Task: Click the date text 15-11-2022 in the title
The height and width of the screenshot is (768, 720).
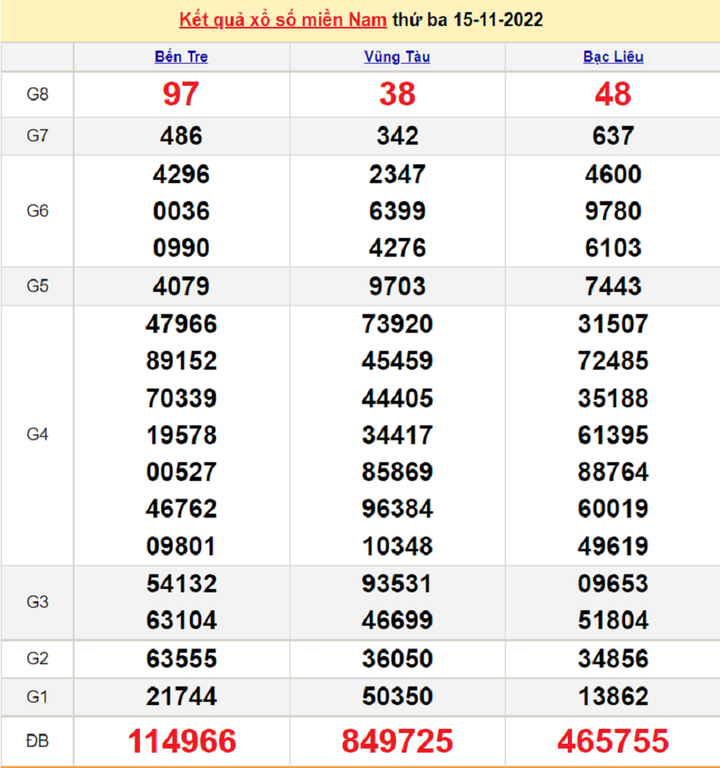Action: (486, 20)
